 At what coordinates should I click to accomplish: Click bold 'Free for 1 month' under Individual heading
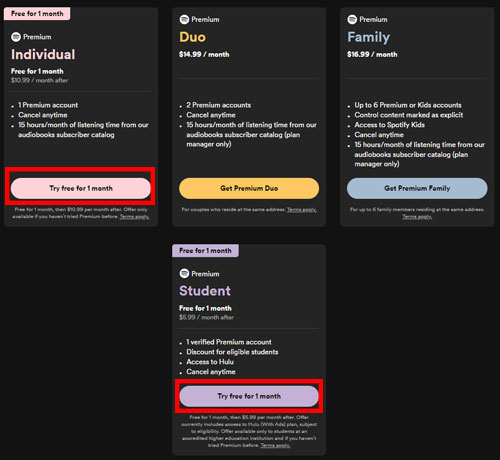(x=37, y=71)
